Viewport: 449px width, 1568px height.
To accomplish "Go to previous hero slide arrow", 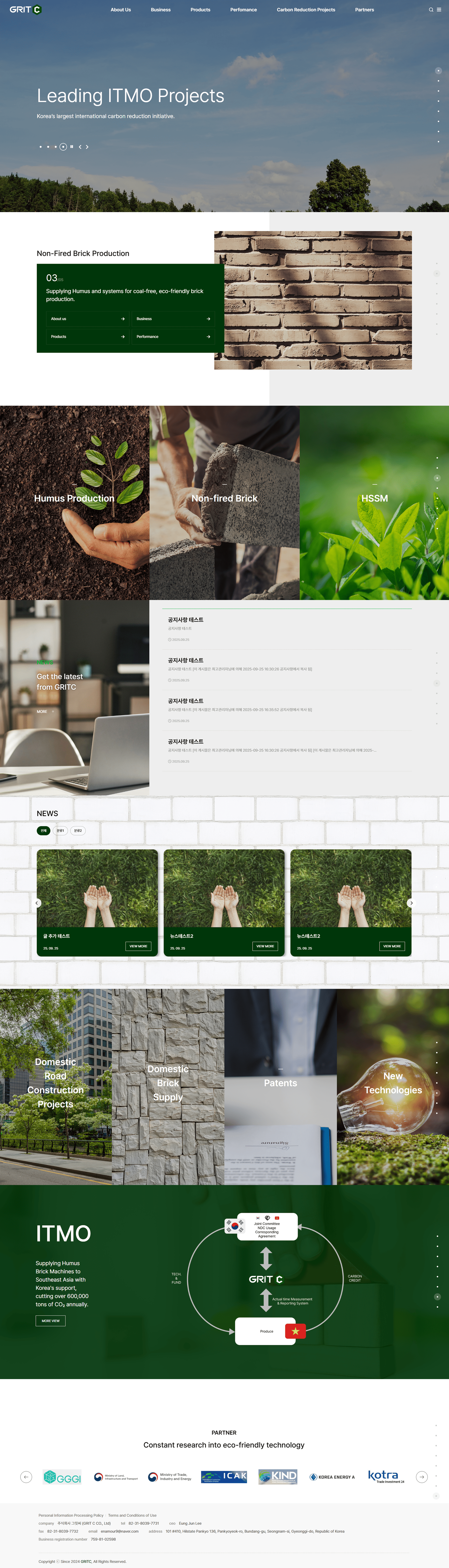I will 80,147.
